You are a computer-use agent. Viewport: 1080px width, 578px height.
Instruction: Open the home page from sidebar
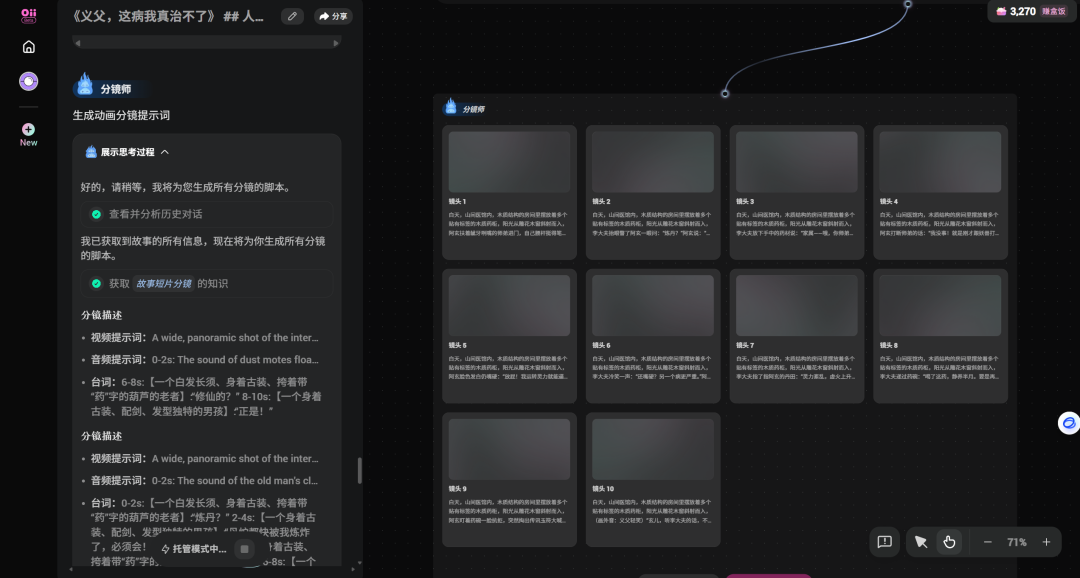pos(28,47)
